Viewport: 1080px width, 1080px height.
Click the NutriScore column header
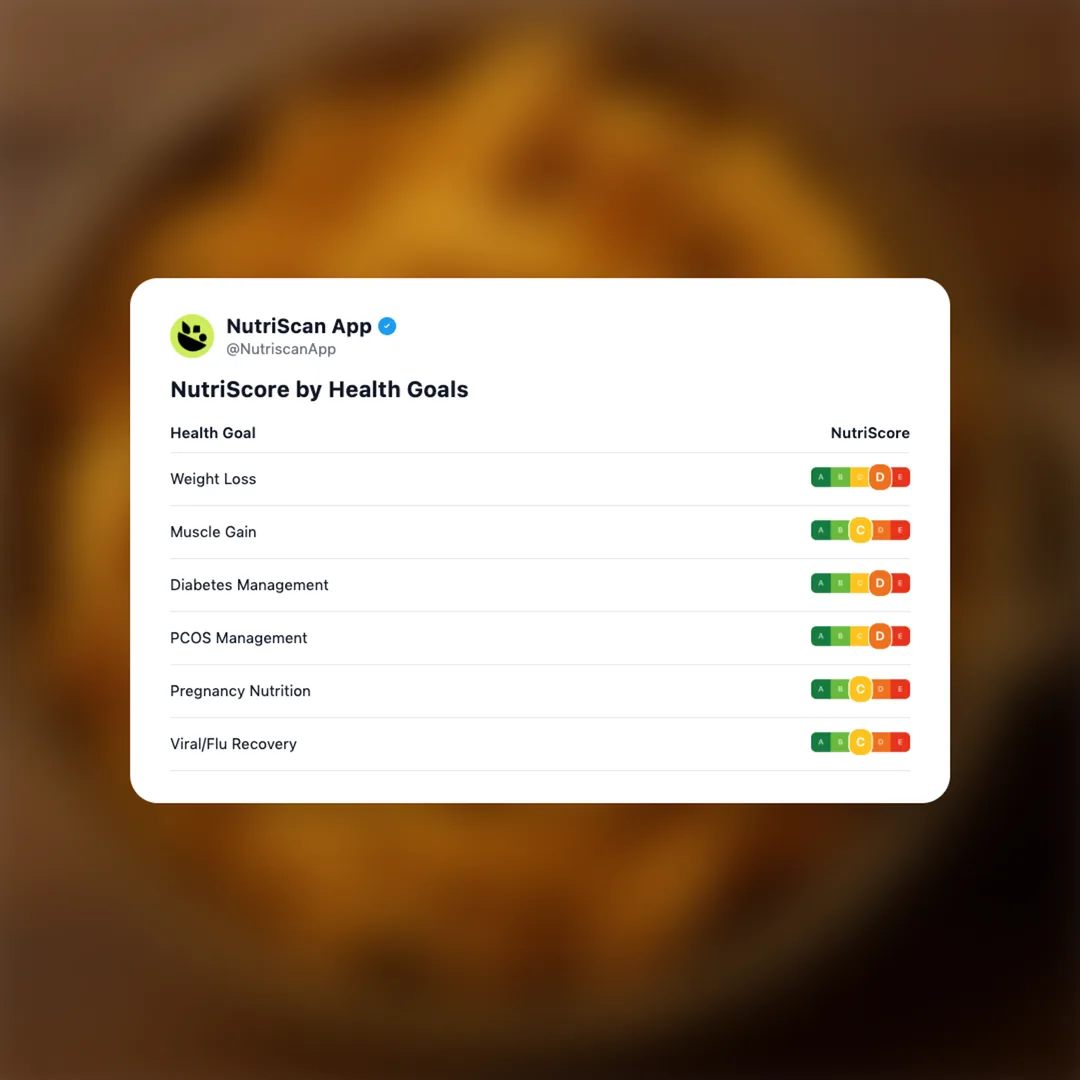[870, 433]
